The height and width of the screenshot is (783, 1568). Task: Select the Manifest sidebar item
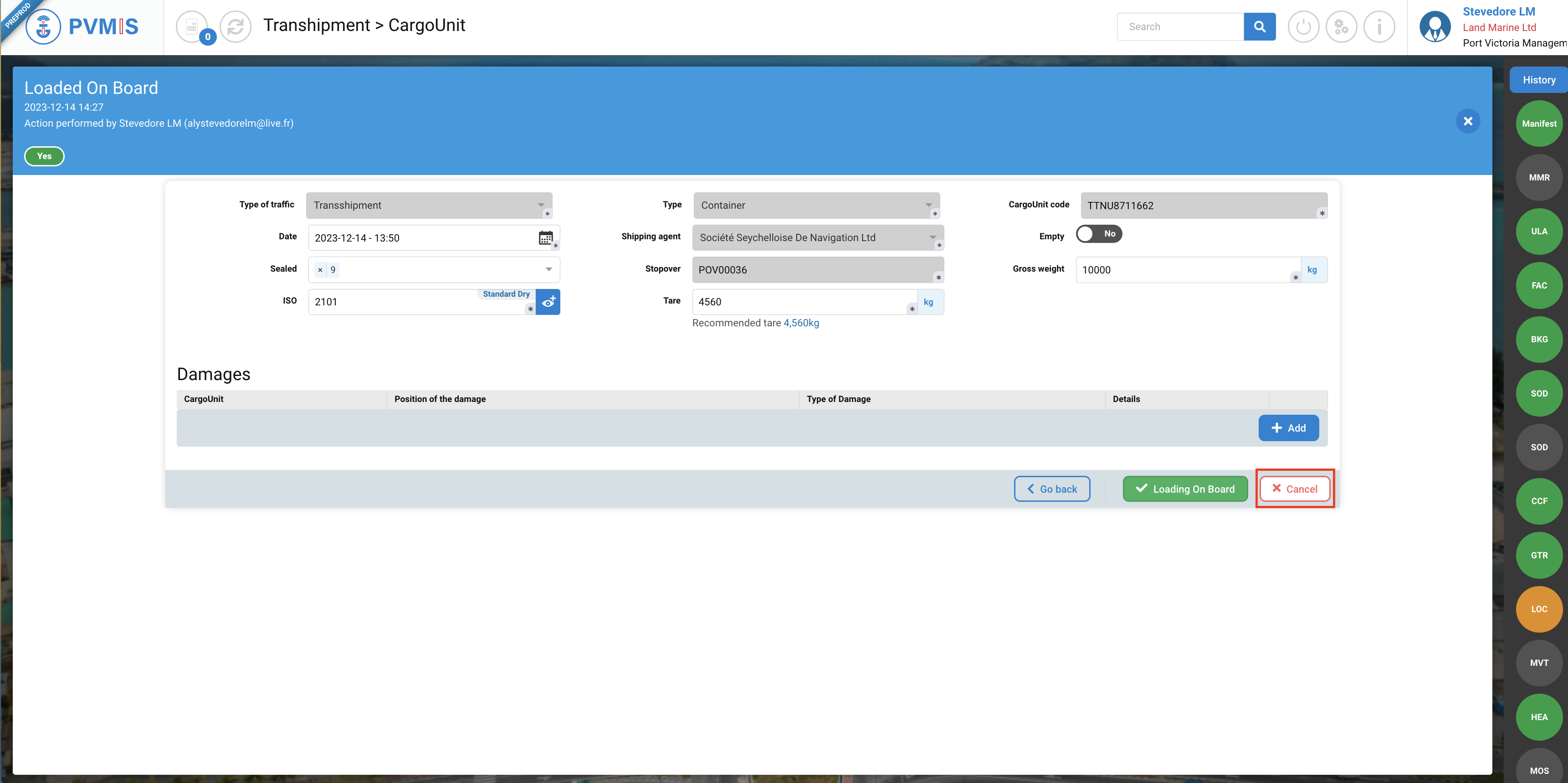tap(1539, 124)
